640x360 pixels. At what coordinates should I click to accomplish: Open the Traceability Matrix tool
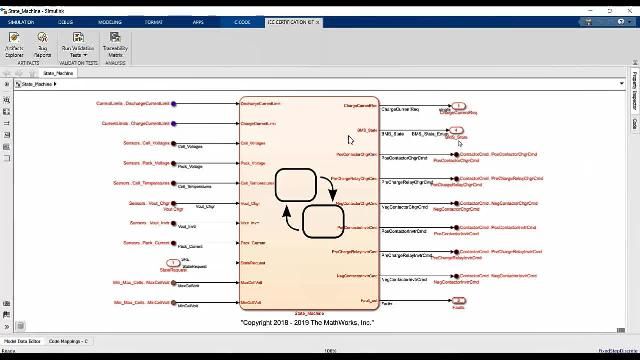116,44
